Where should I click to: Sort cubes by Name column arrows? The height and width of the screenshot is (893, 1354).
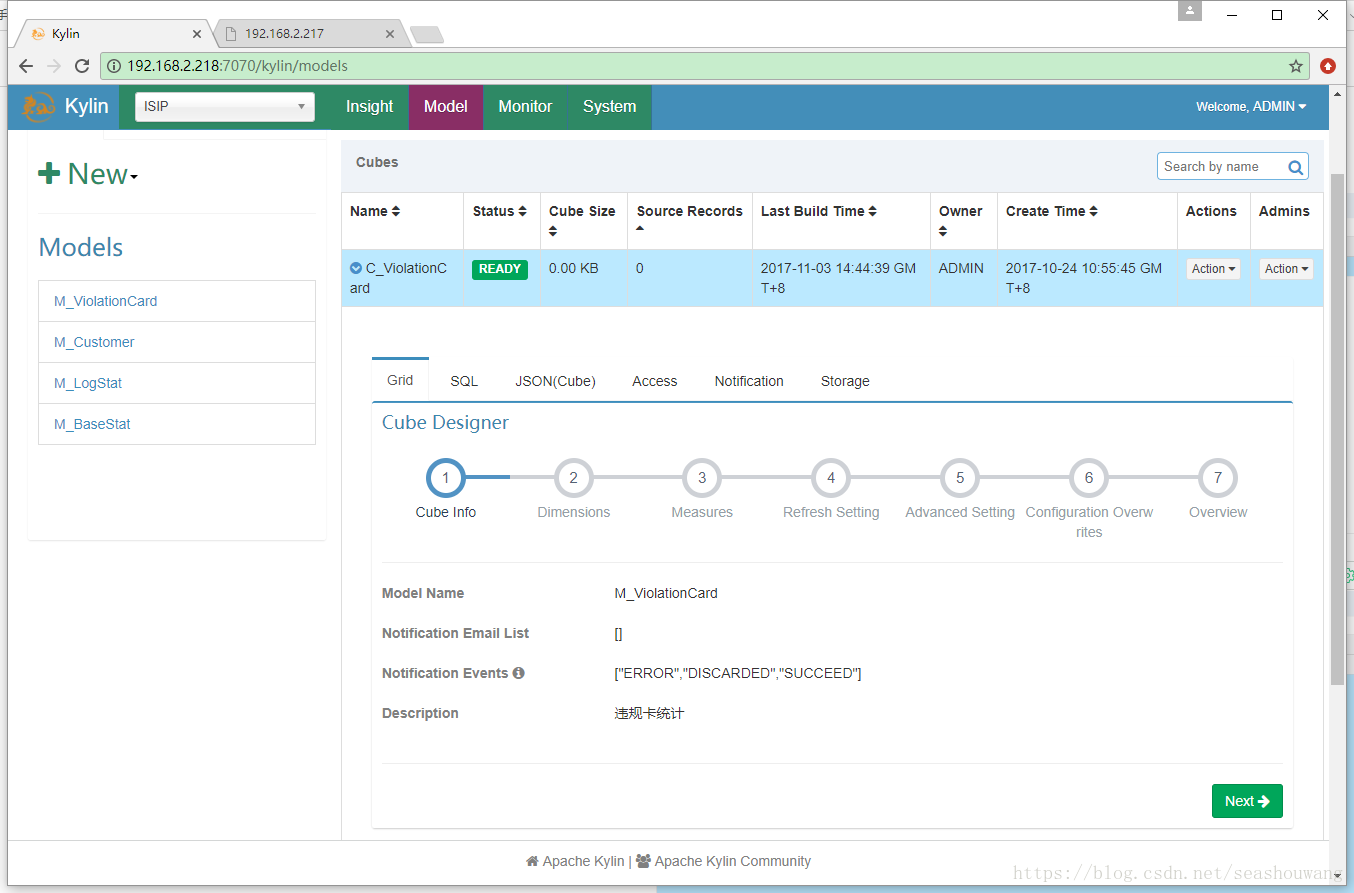[396, 211]
